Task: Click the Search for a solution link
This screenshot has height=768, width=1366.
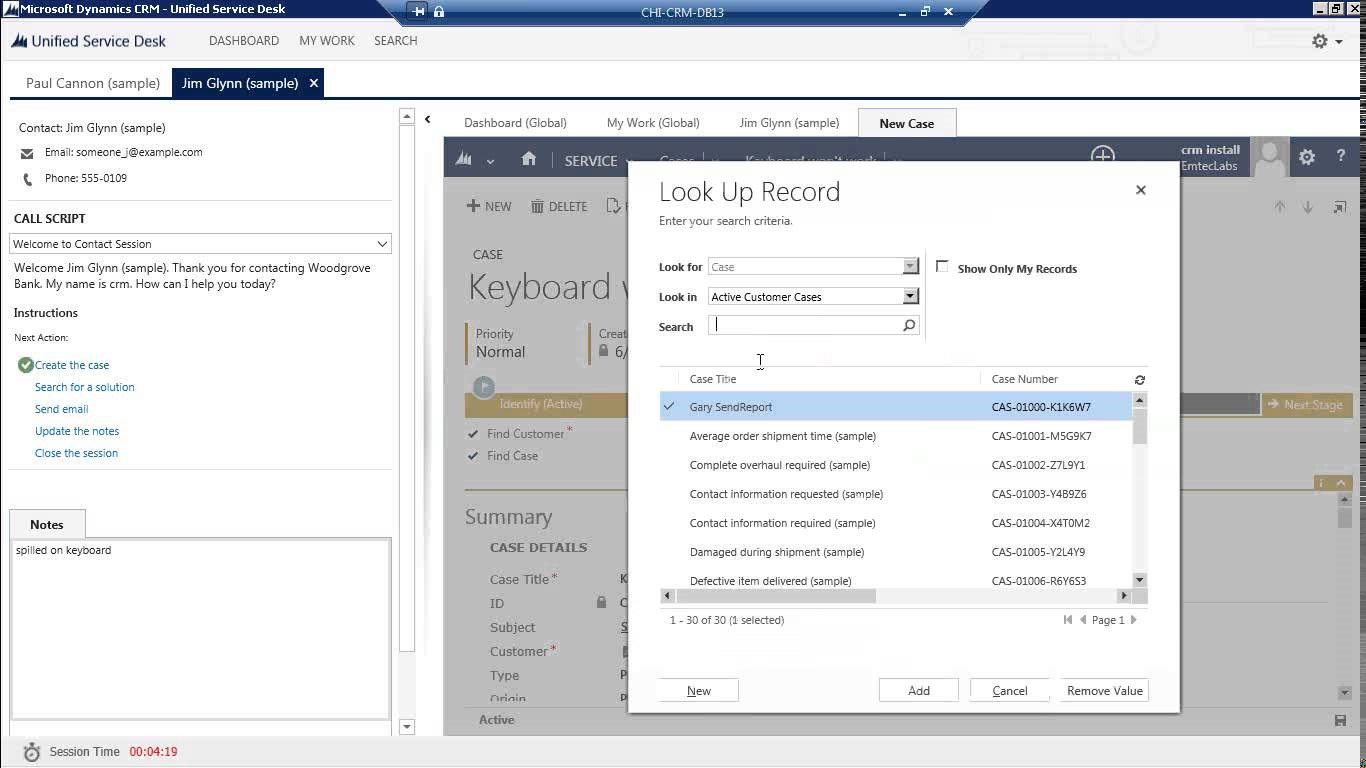Action: [85, 387]
